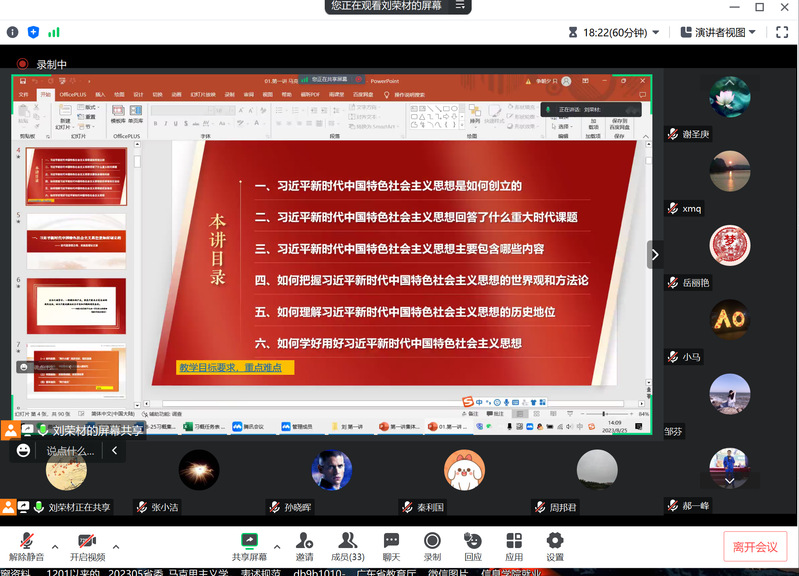Expand the video options arrow beside 开启视频

116,547
